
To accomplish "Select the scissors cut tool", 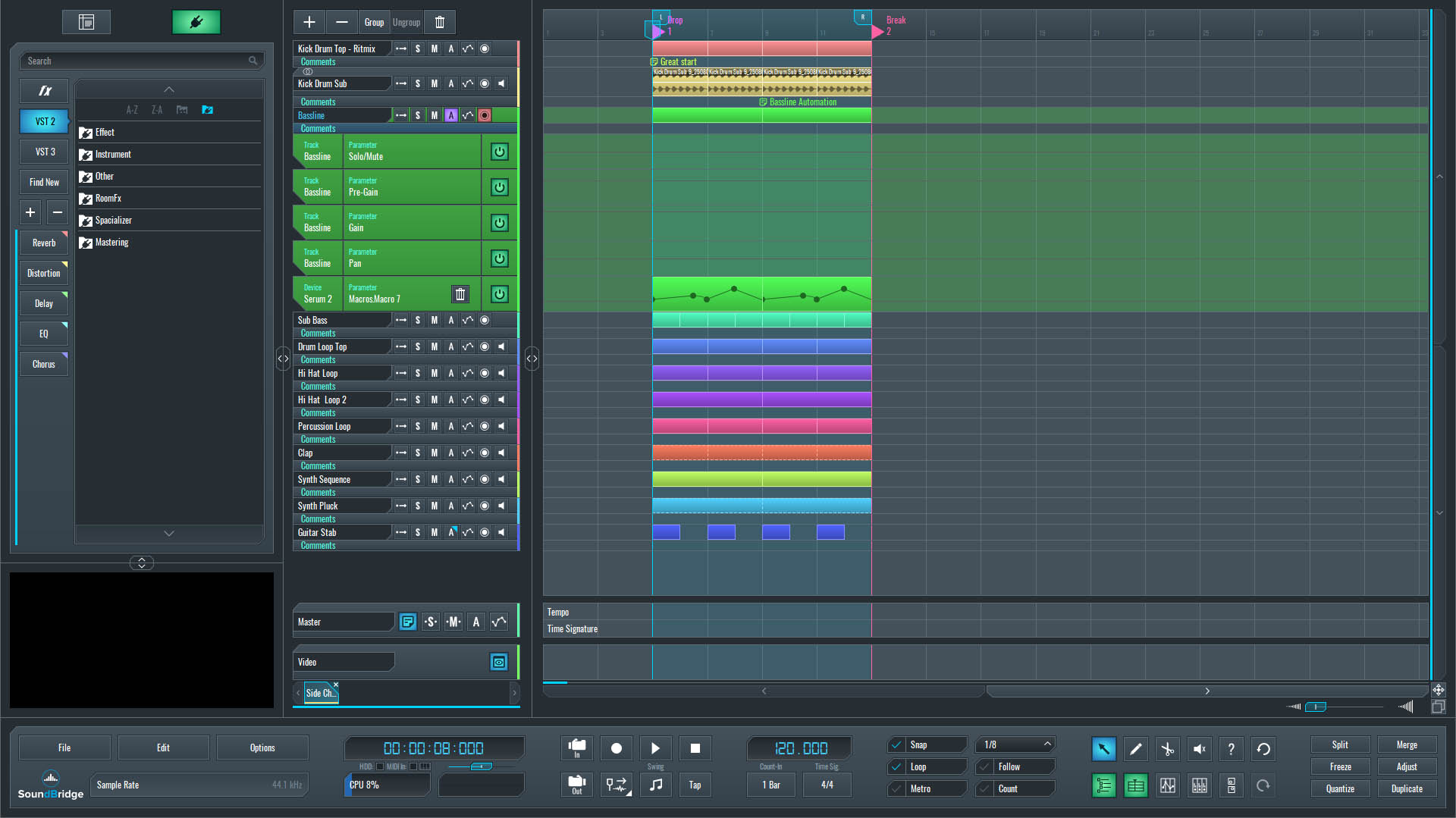I will point(1168,749).
